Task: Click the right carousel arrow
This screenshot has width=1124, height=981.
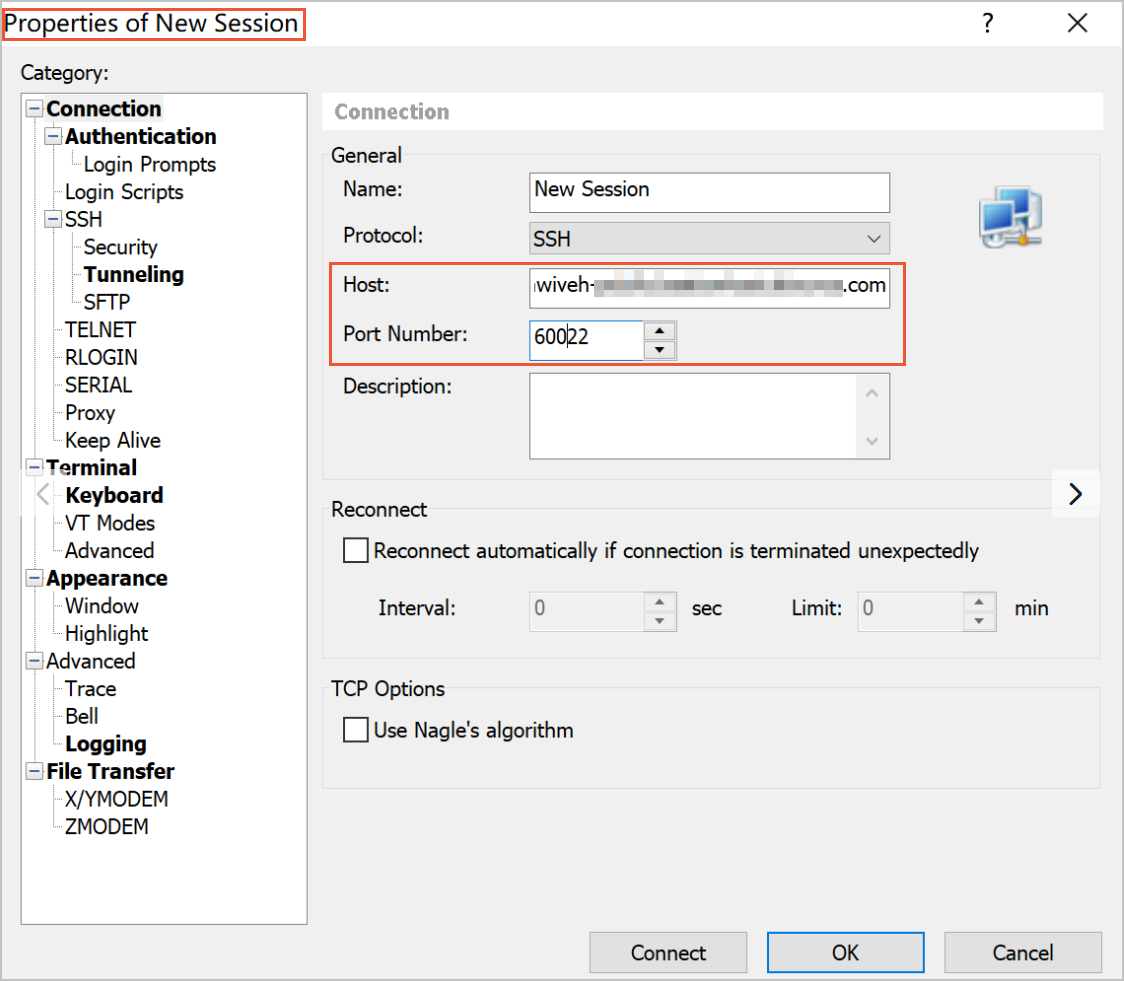Action: coord(1075,494)
